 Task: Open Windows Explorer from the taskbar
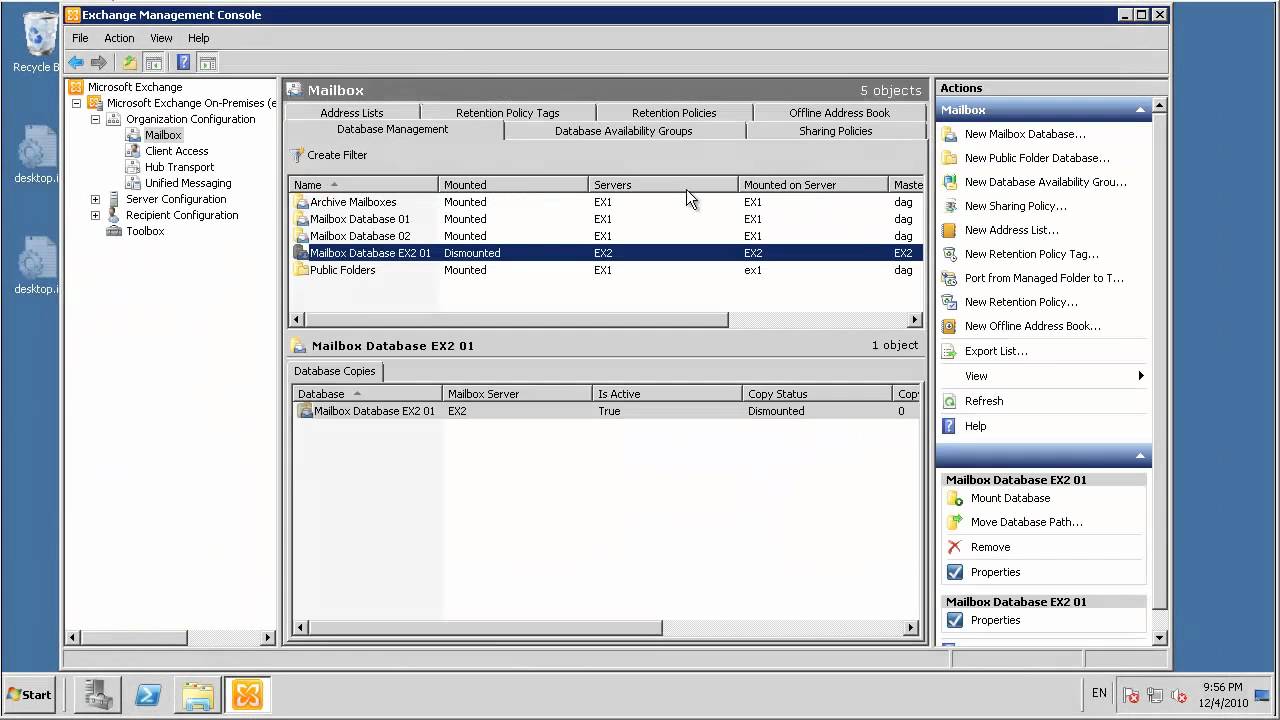[198, 694]
